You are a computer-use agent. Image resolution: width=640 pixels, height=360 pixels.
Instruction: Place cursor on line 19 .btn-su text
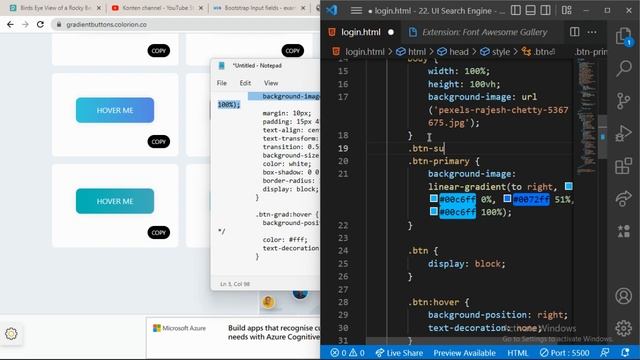coord(426,148)
